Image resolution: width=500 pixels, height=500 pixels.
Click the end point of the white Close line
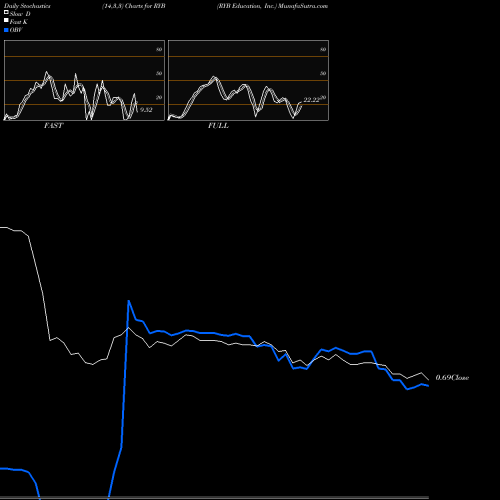click(x=428, y=380)
